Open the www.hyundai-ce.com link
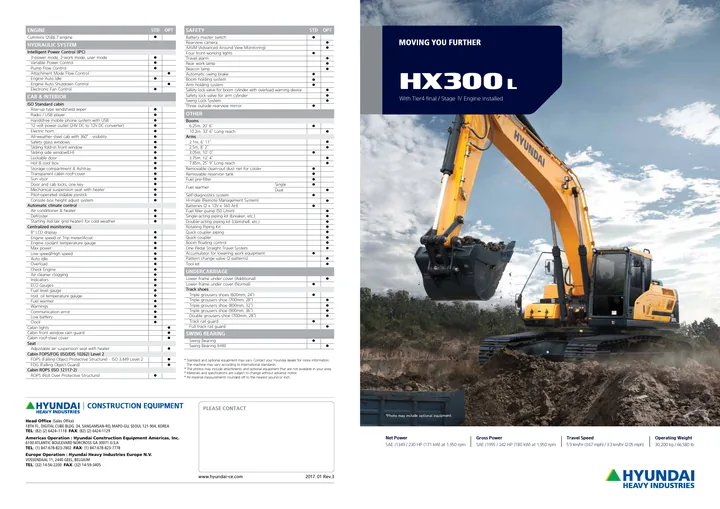The width and height of the screenshot is (720, 509). pos(220,477)
